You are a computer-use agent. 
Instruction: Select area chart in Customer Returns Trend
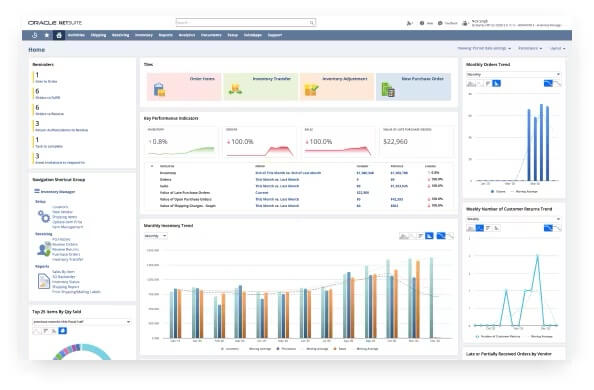pyautogui.click(x=471, y=228)
